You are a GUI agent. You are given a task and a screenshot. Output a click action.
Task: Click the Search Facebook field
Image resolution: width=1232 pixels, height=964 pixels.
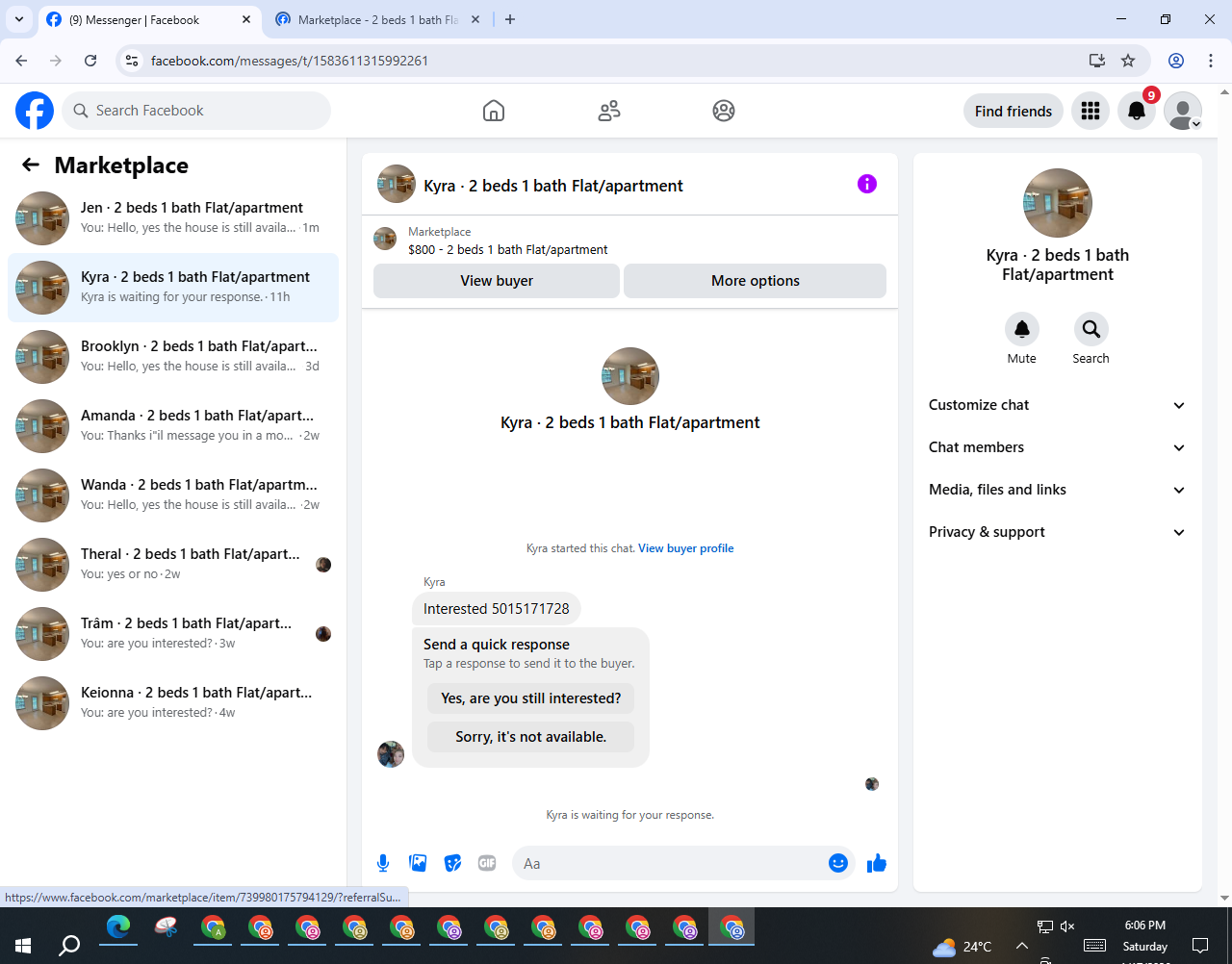196,111
